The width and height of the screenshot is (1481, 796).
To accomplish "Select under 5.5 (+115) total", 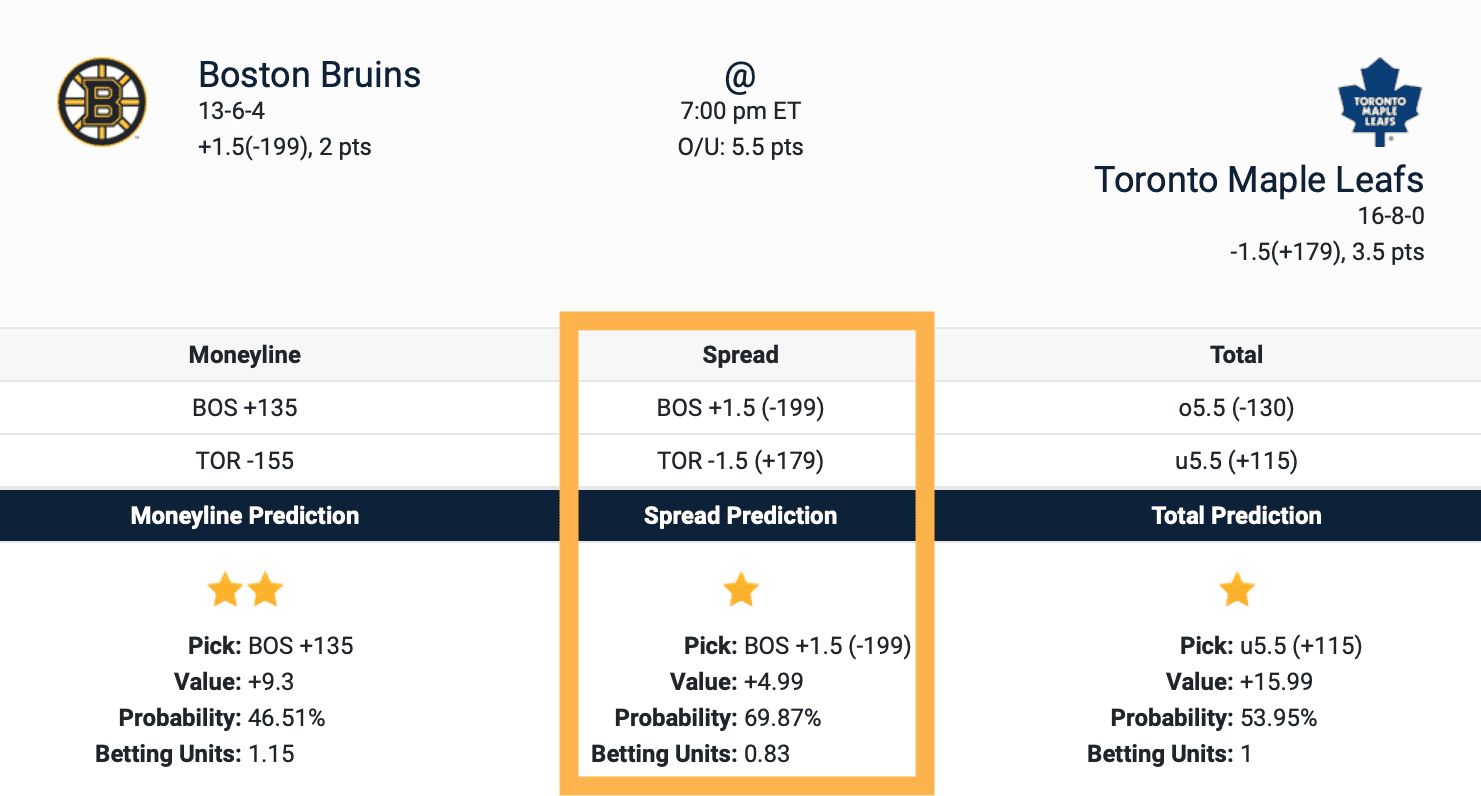I will 1236,461.
